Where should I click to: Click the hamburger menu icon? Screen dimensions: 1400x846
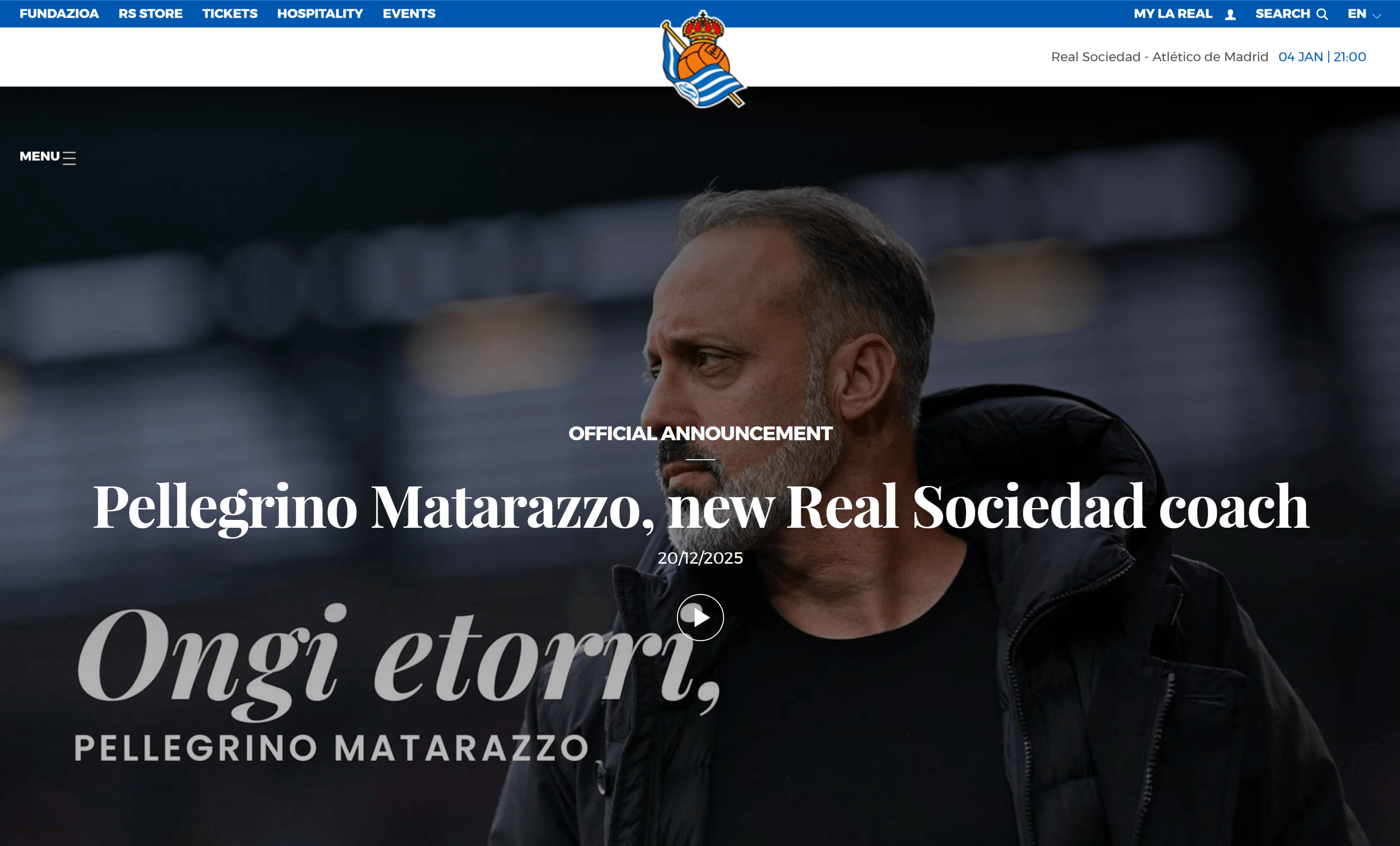[69, 158]
